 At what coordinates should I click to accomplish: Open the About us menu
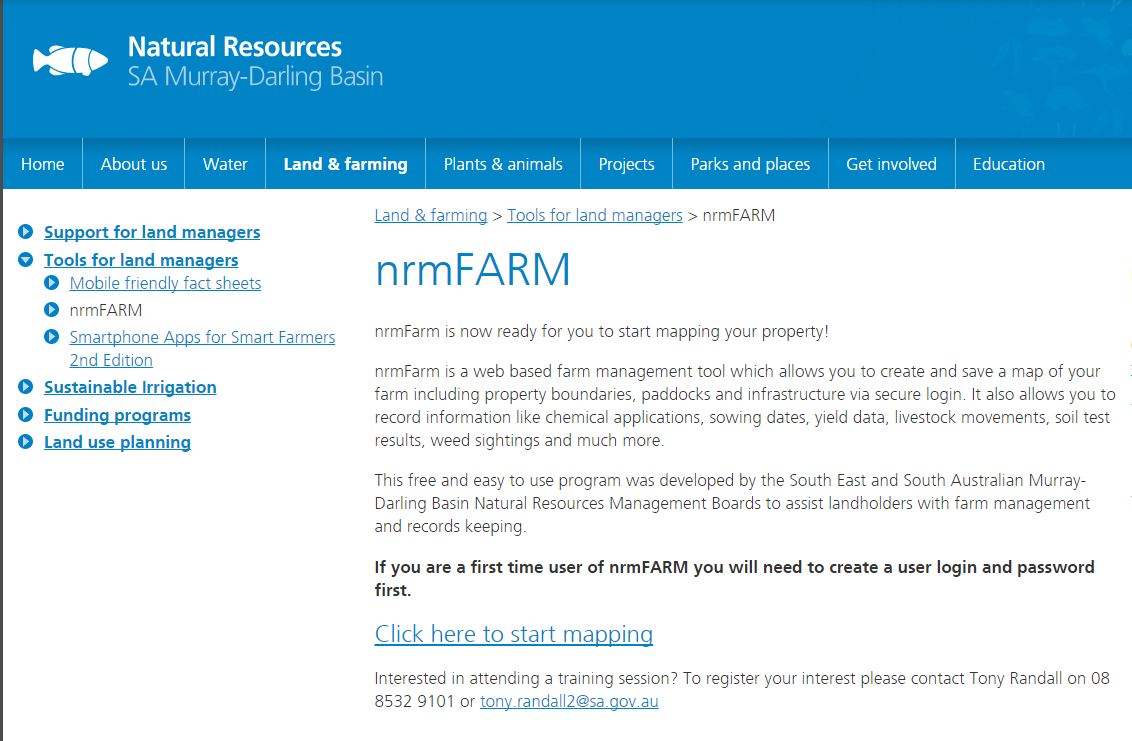(134, 164)
